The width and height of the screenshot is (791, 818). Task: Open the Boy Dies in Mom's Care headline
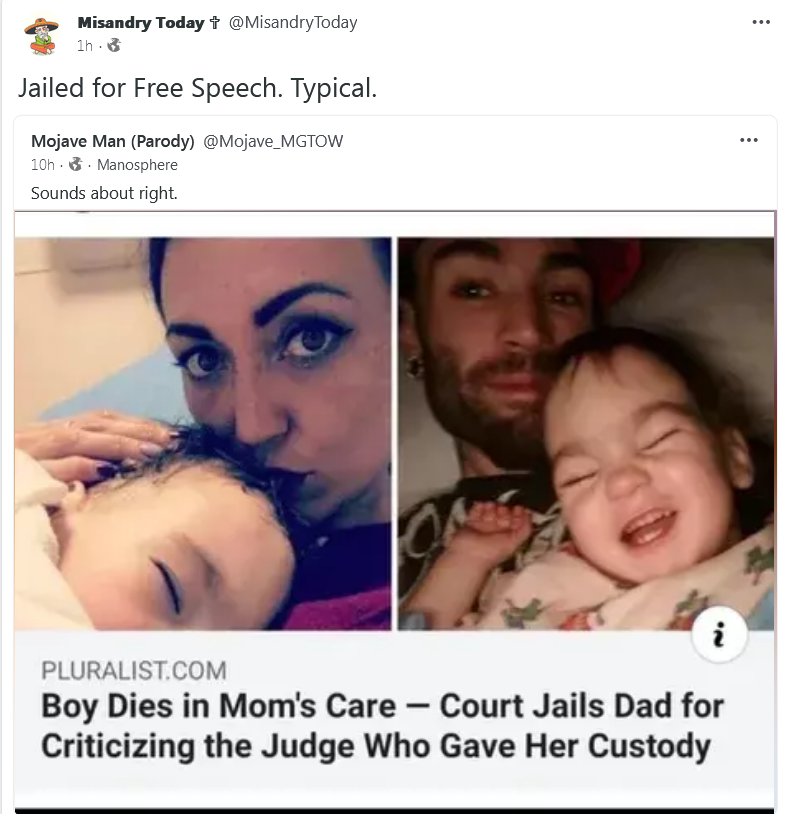(382, 726)
